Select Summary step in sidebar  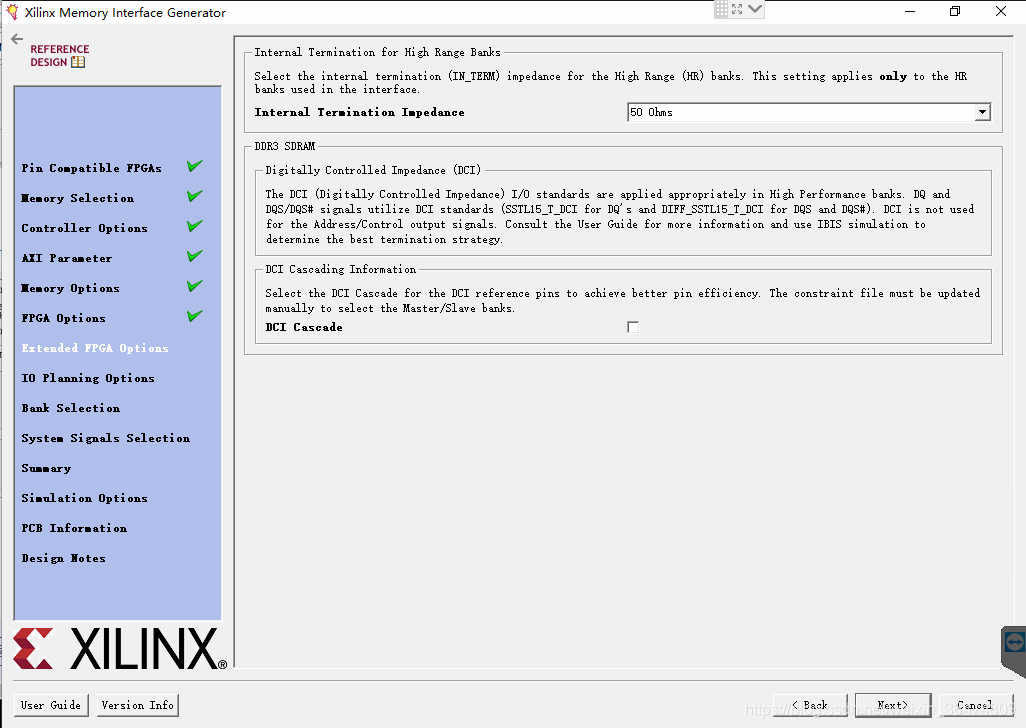(x=46, y=469)
